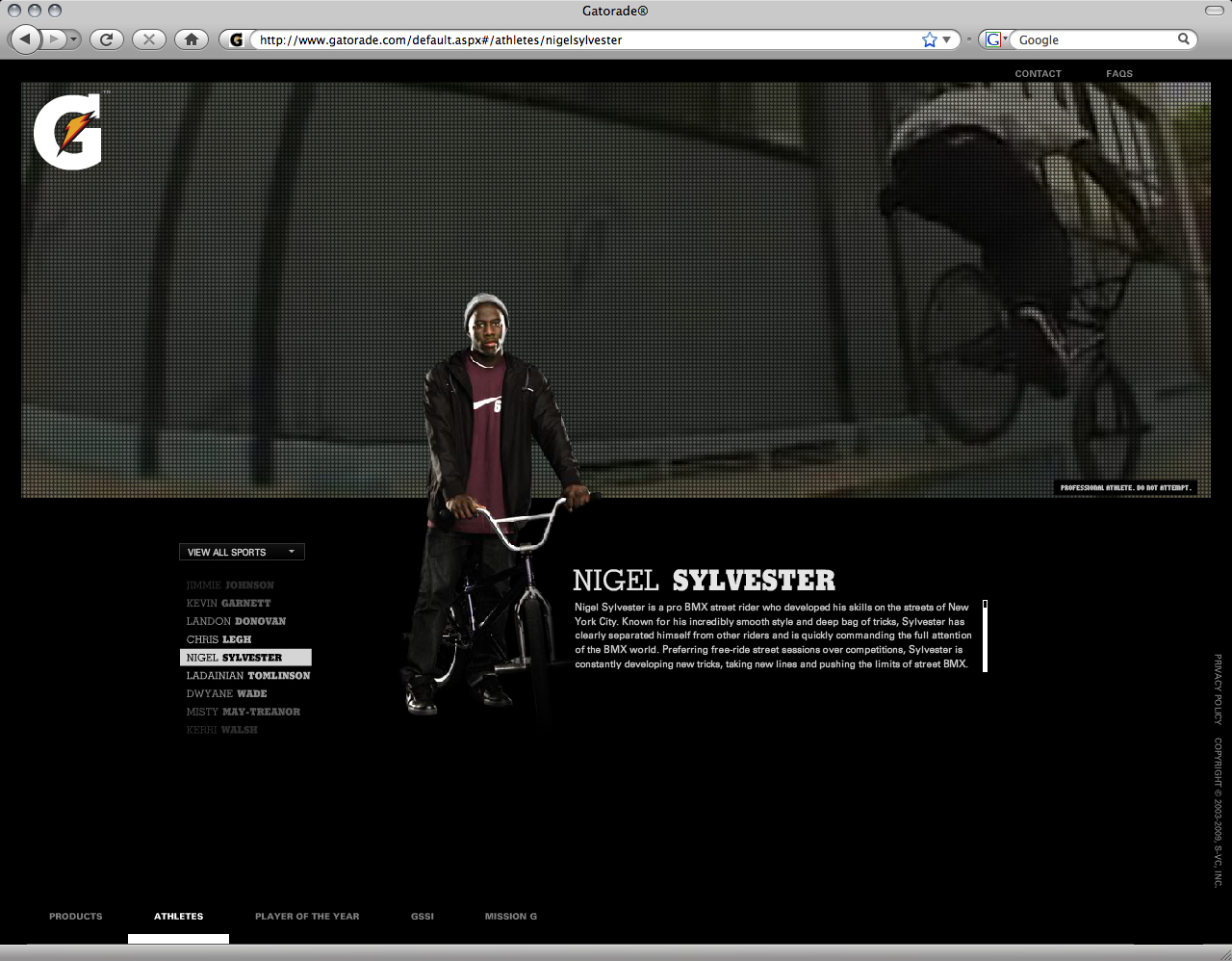Click the Gatorade G logo
This screenshot has height=961, width=1232.
(x=68, y=132)
